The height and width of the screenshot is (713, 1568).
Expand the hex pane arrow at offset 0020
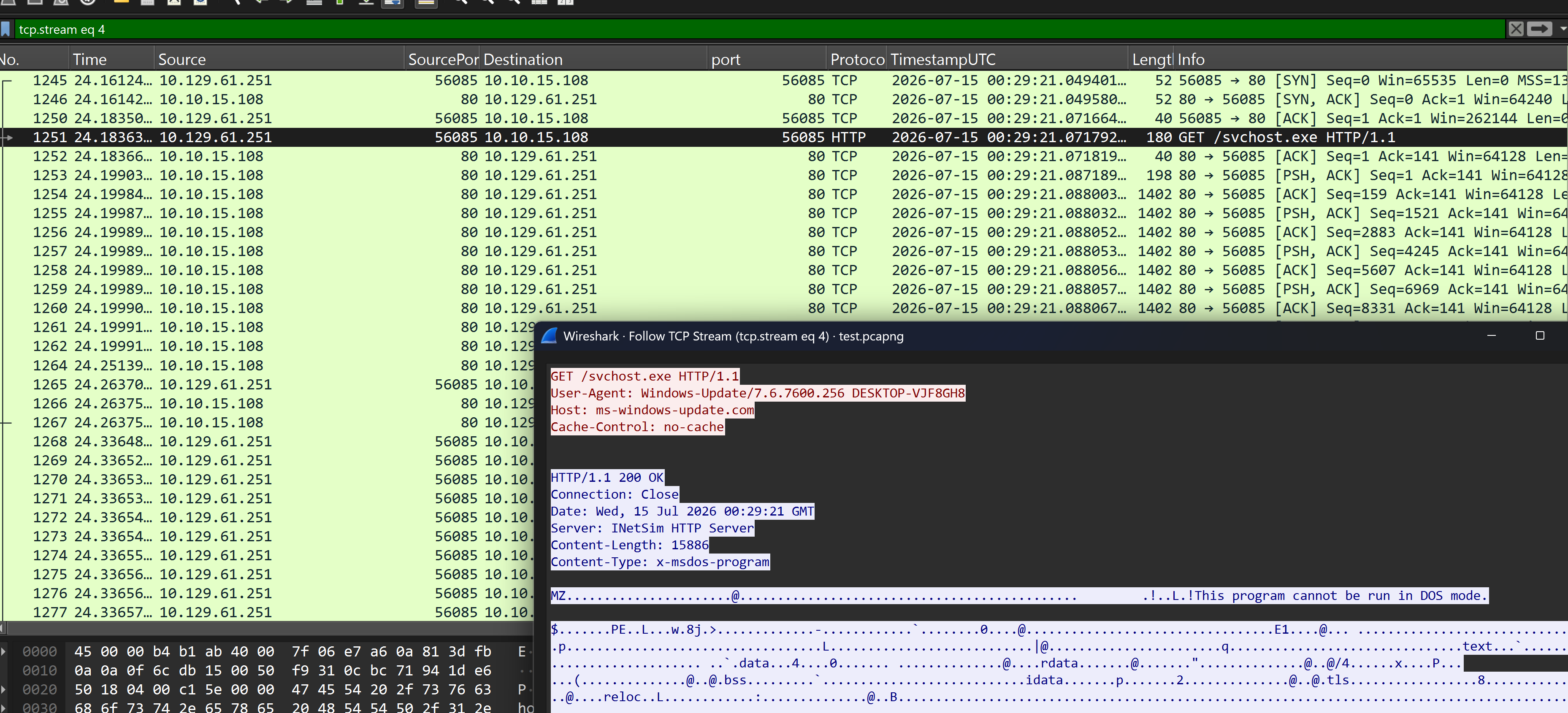(x=4, y=689)
